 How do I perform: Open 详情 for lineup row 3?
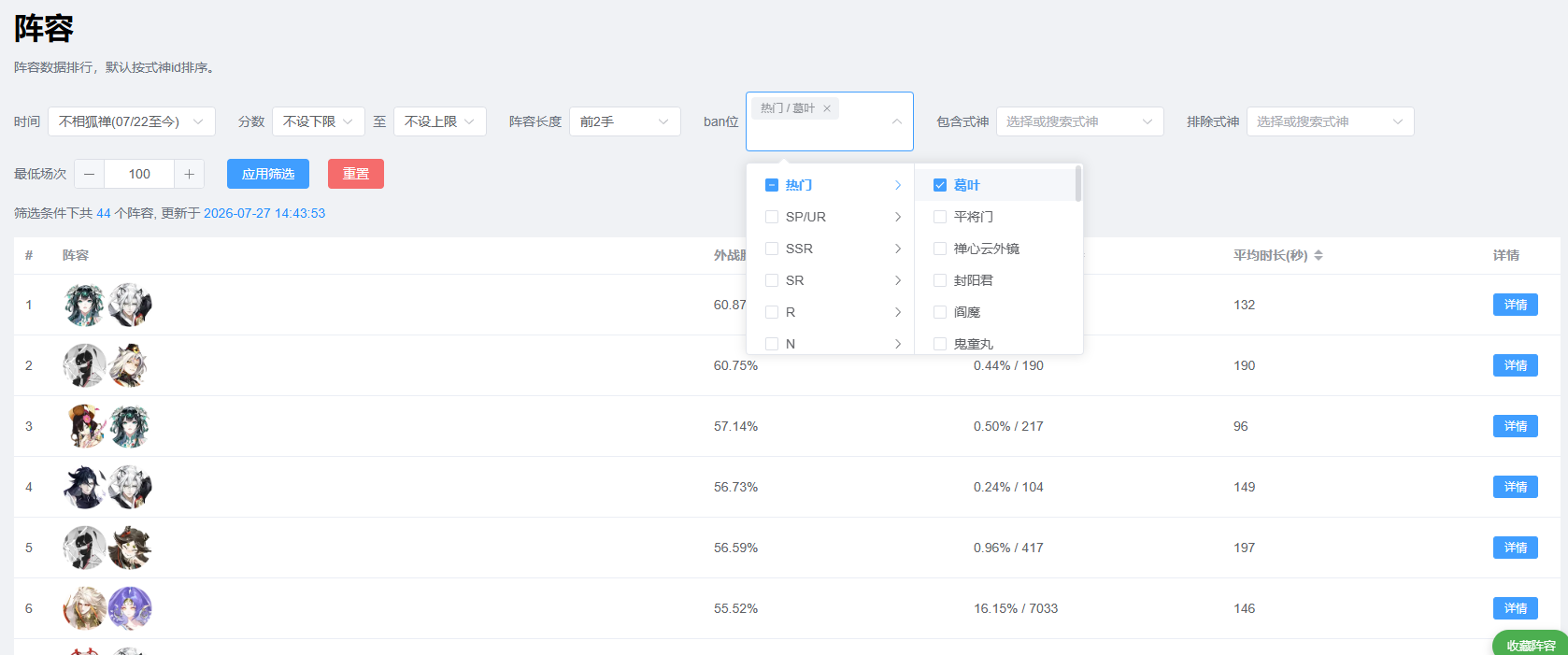pos(1516,426)
